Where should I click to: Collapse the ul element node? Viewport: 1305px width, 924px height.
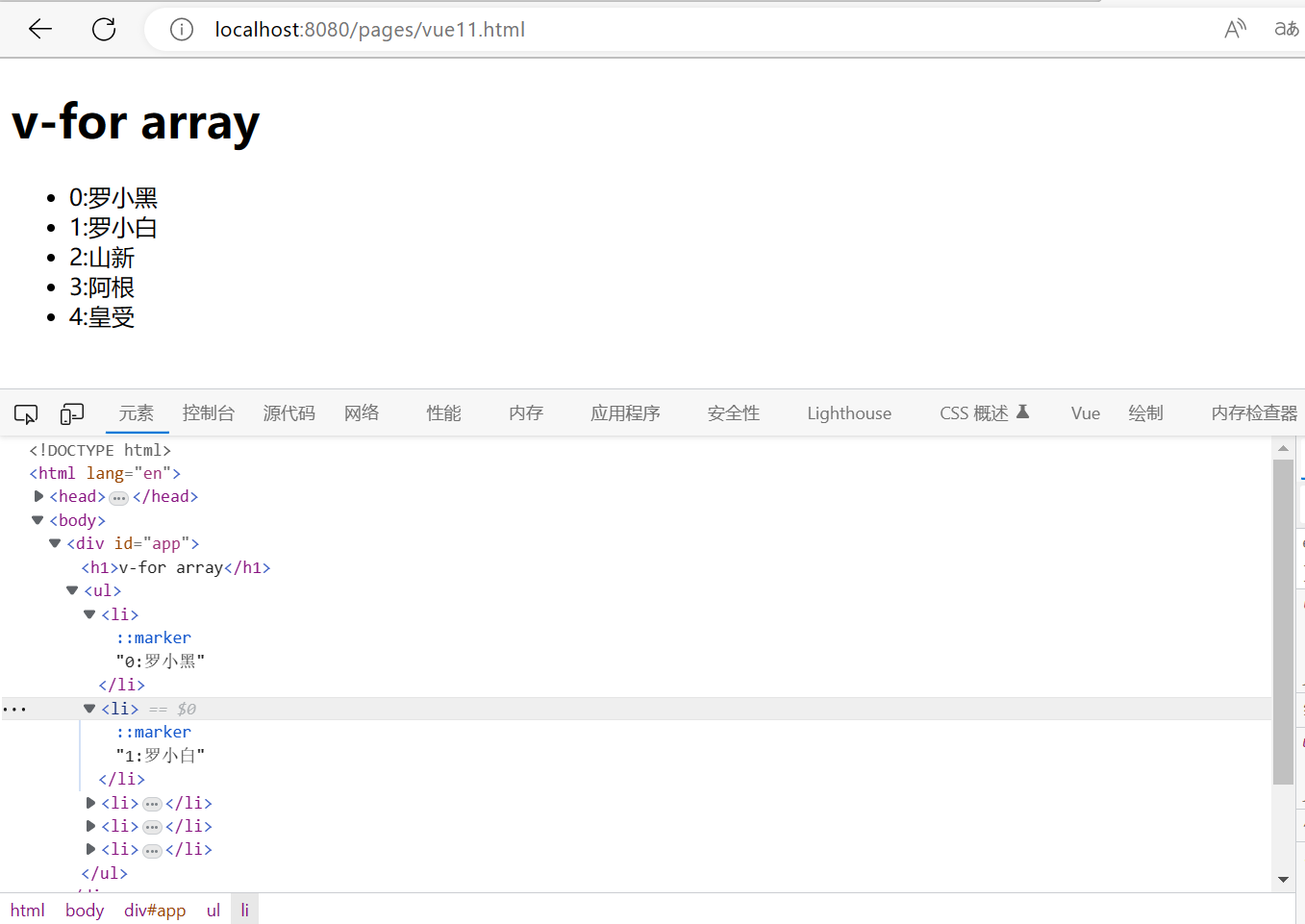[71, 589]
